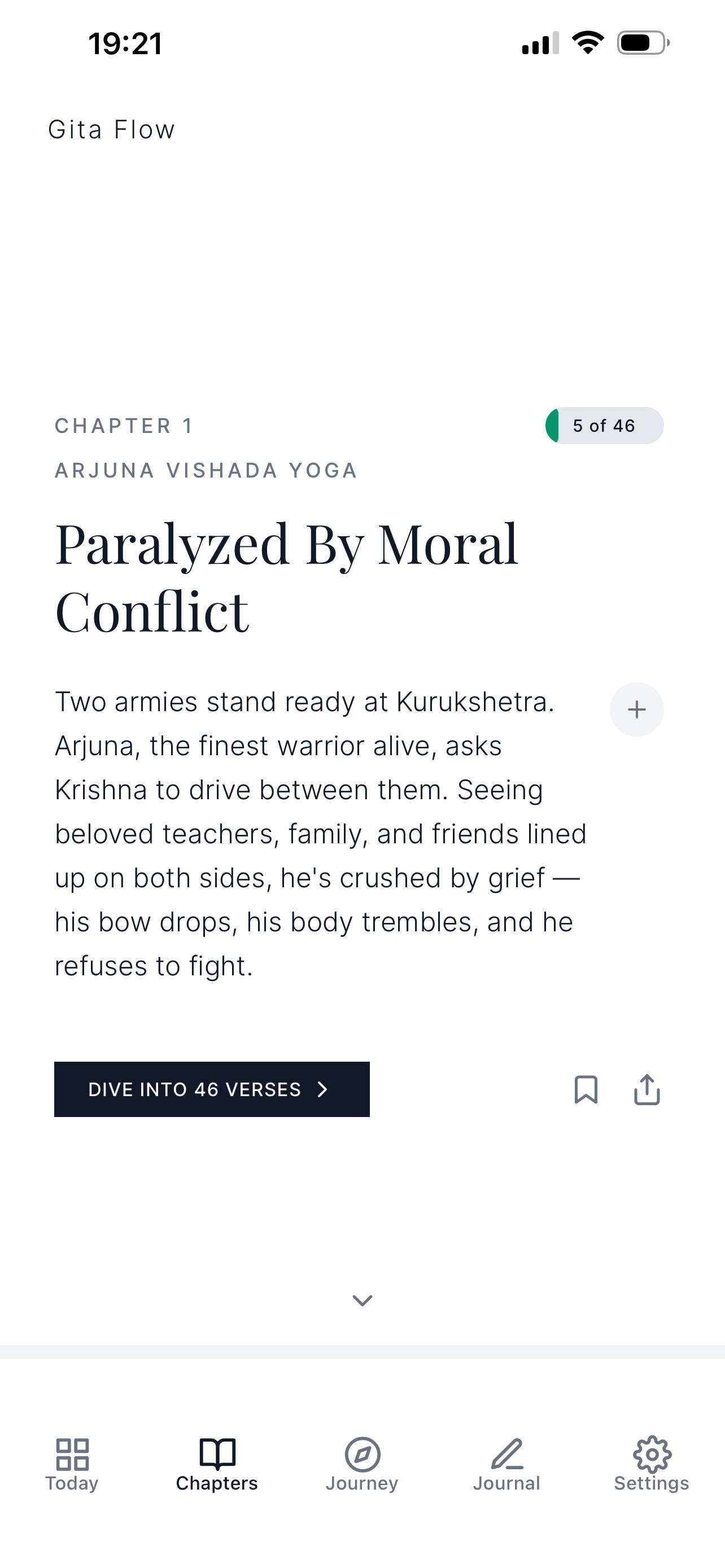Image resolution: width=725 pixels, height=1568 pixels.
Task: Tap the battery status icon
Action: [x=642, y=42]
